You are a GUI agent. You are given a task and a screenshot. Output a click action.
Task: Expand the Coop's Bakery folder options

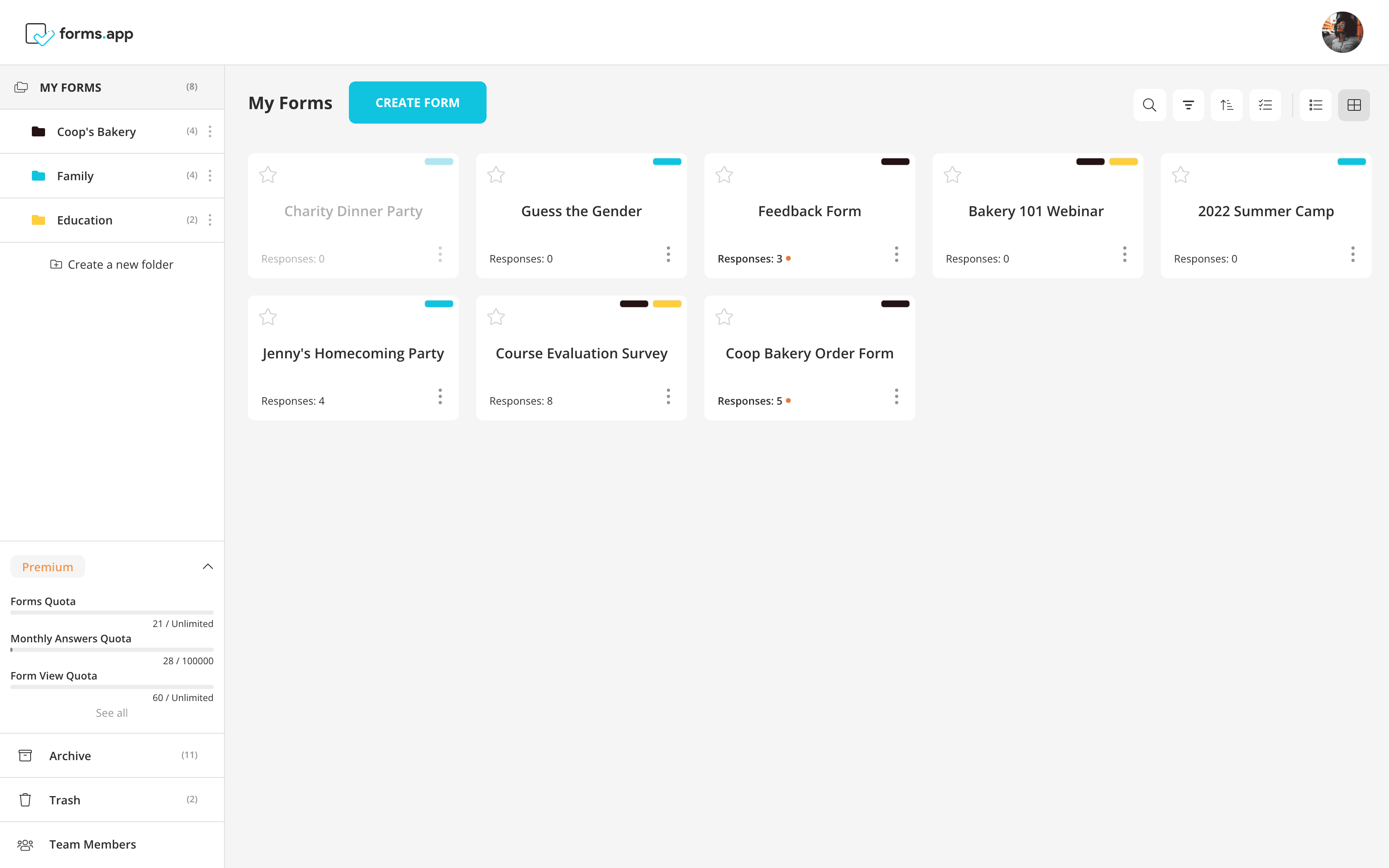[211, 131]
